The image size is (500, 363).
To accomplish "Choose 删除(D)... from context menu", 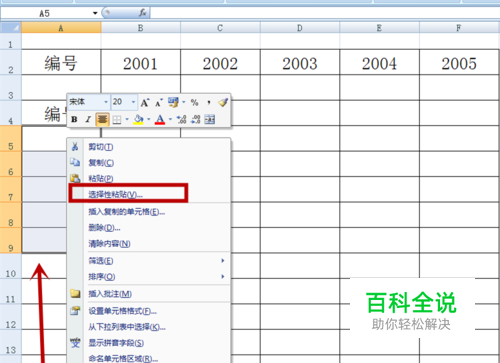I will coord(149,228).
